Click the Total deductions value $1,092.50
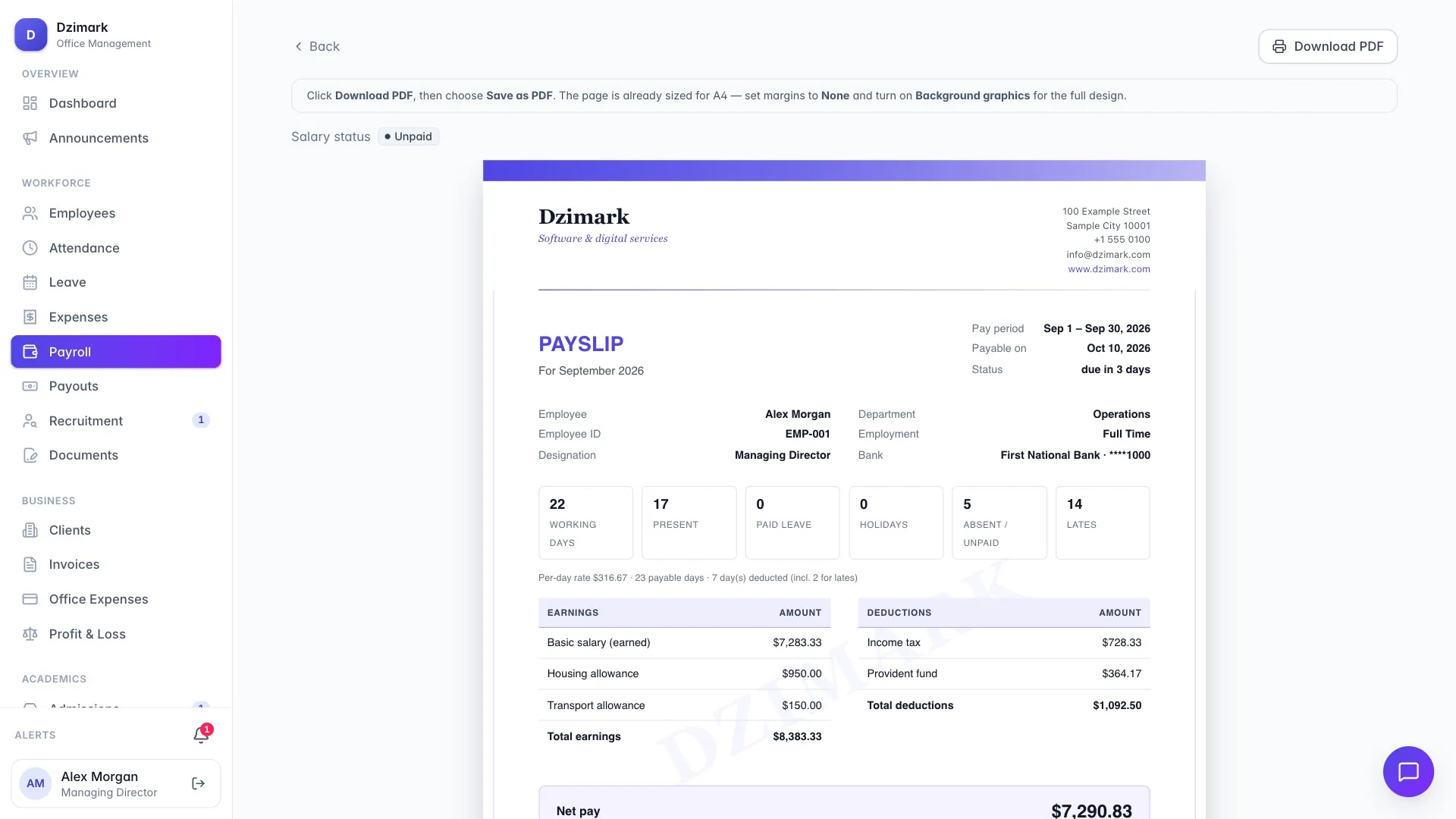1456x819 pixels. [x=1117, y=705]
